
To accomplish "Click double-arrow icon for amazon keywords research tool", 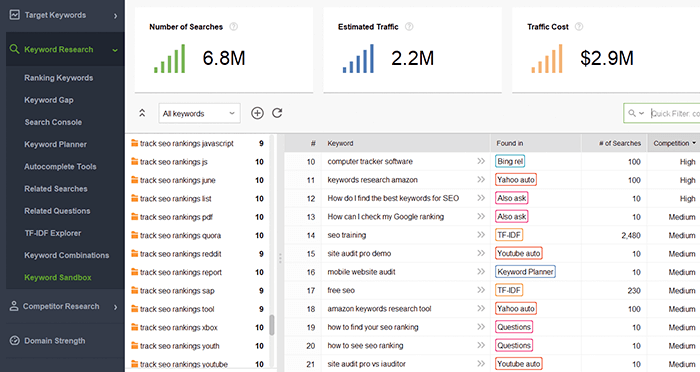I will 481,309.
